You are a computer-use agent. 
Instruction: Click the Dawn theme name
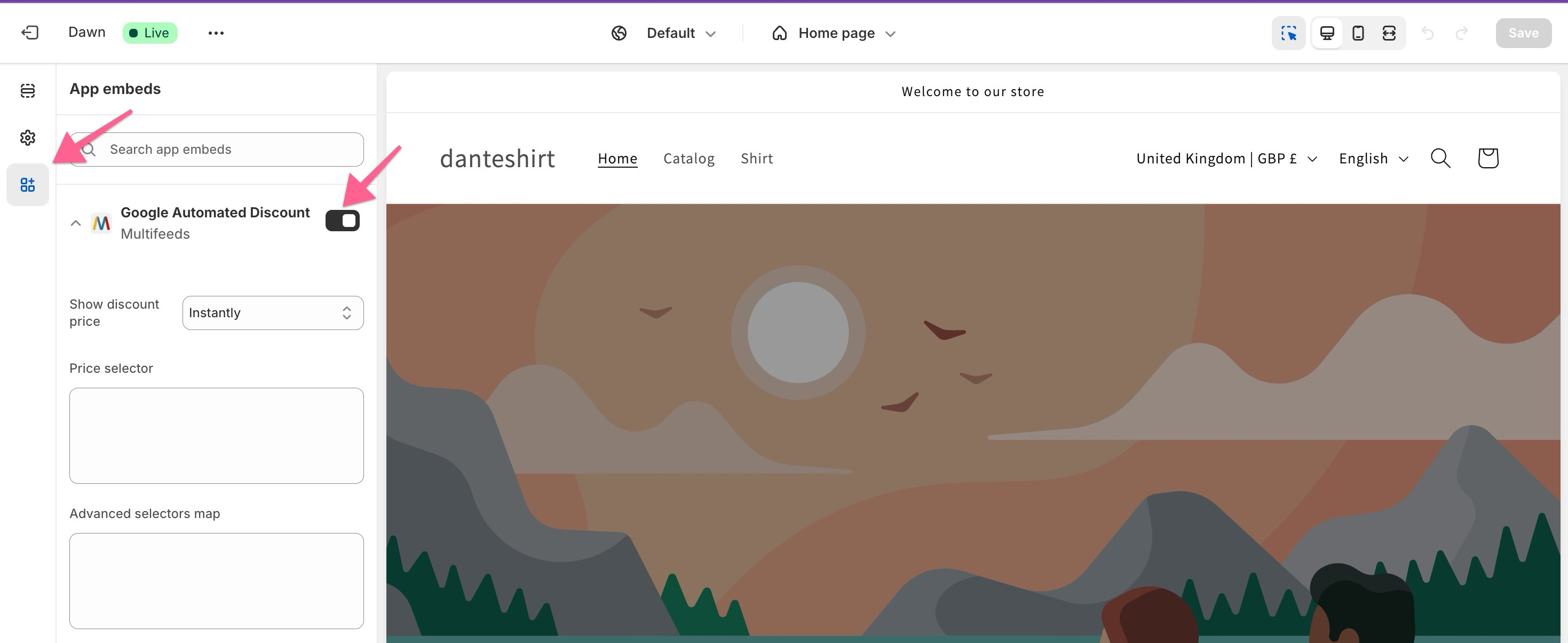coord(86,32)
